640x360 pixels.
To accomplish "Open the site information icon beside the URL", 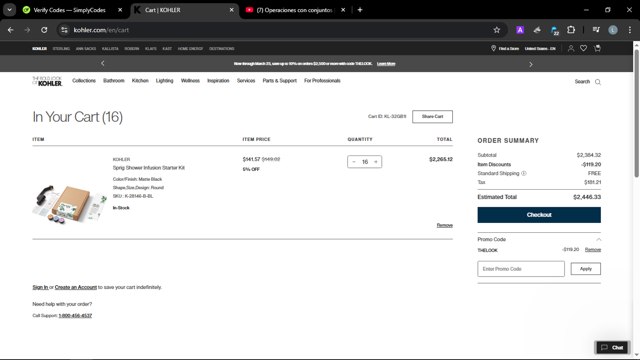I will pos(64,30).
